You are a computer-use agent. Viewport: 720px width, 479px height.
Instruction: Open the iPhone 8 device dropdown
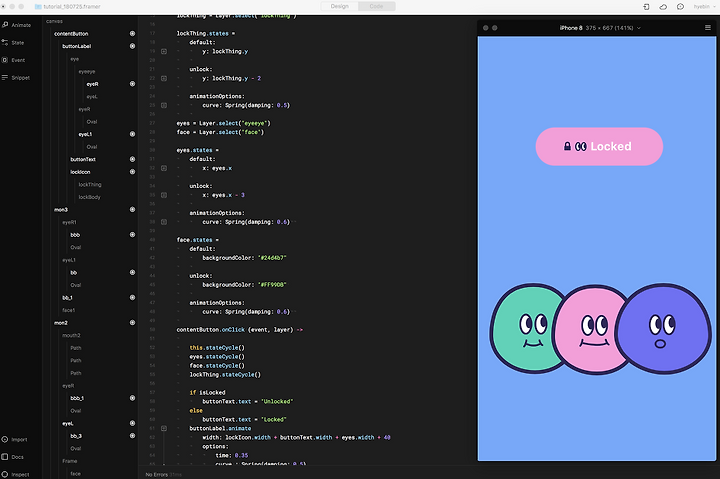(x=600, y=28)
